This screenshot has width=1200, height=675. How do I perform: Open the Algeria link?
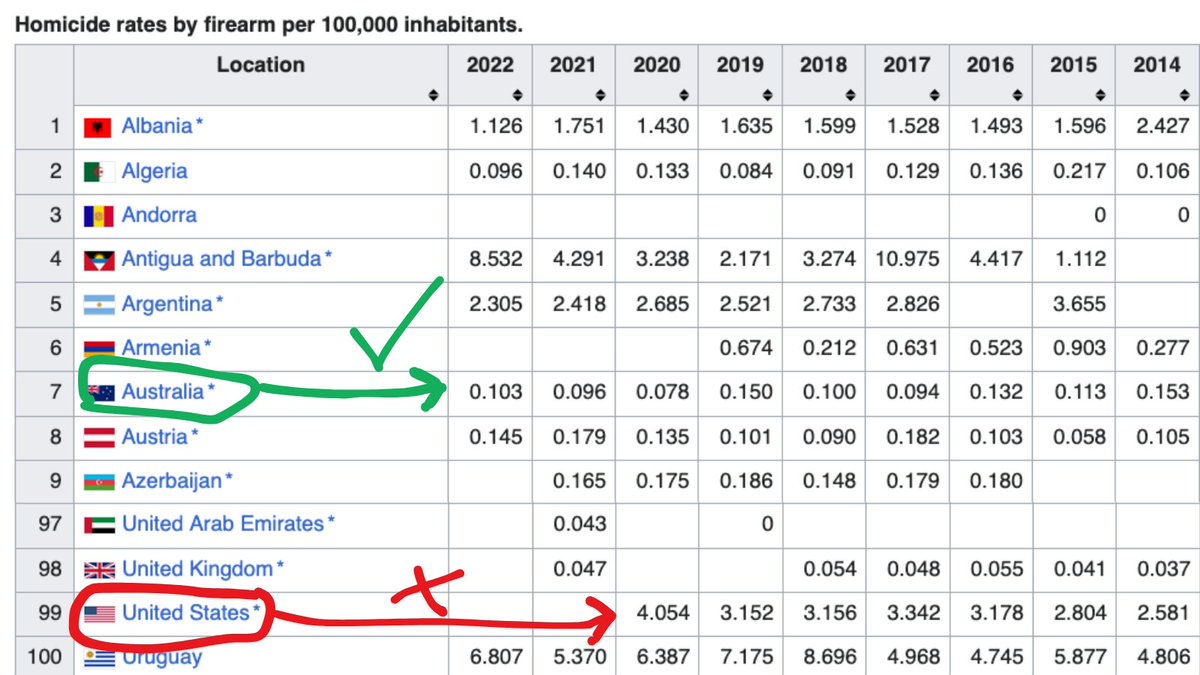[x=154, y=171]
